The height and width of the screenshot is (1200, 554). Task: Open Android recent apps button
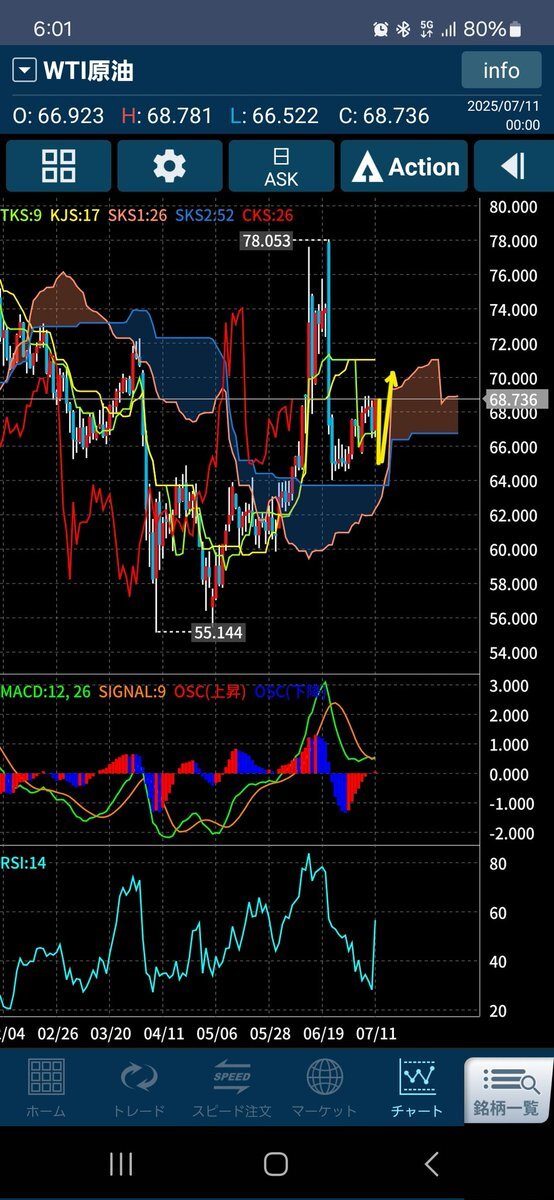click(120, 1163)
